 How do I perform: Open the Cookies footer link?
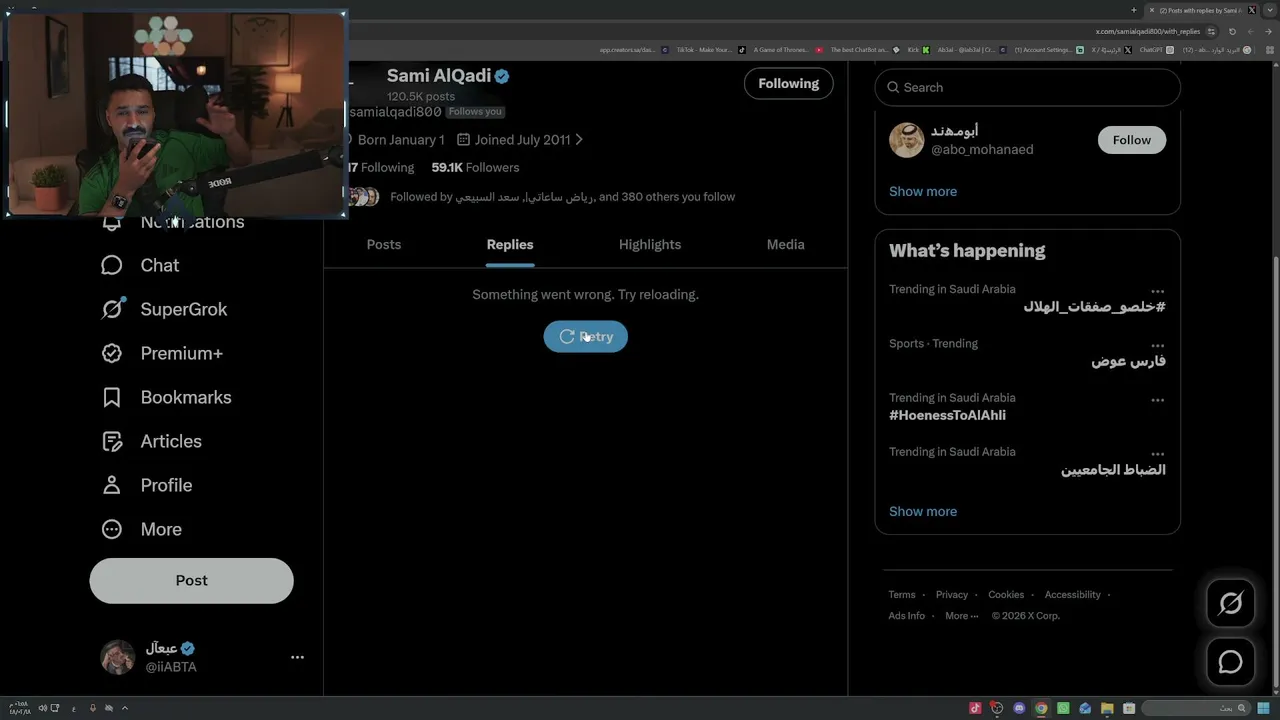1006,594
